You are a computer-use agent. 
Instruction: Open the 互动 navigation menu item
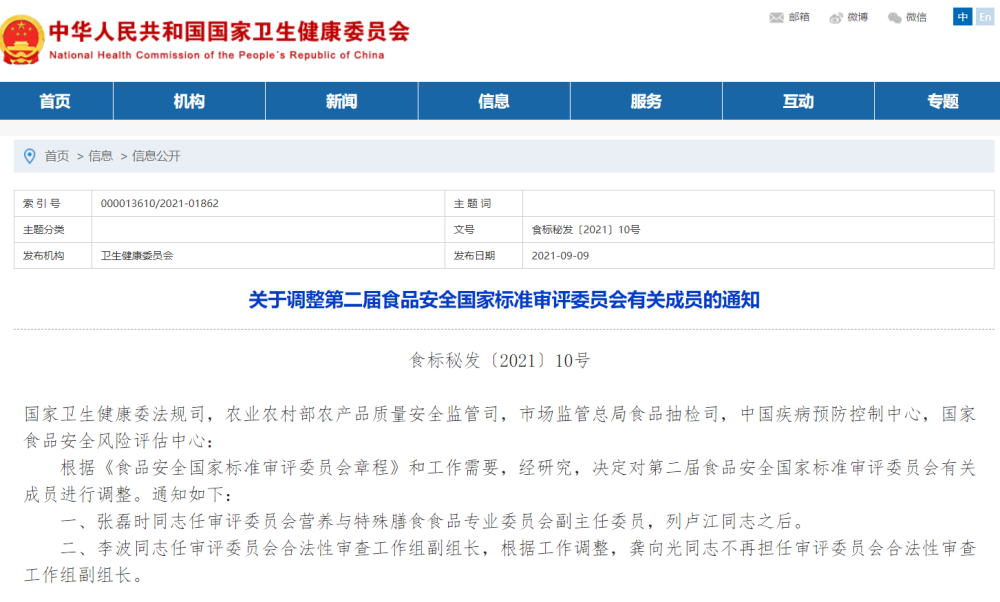coord(798,101)
